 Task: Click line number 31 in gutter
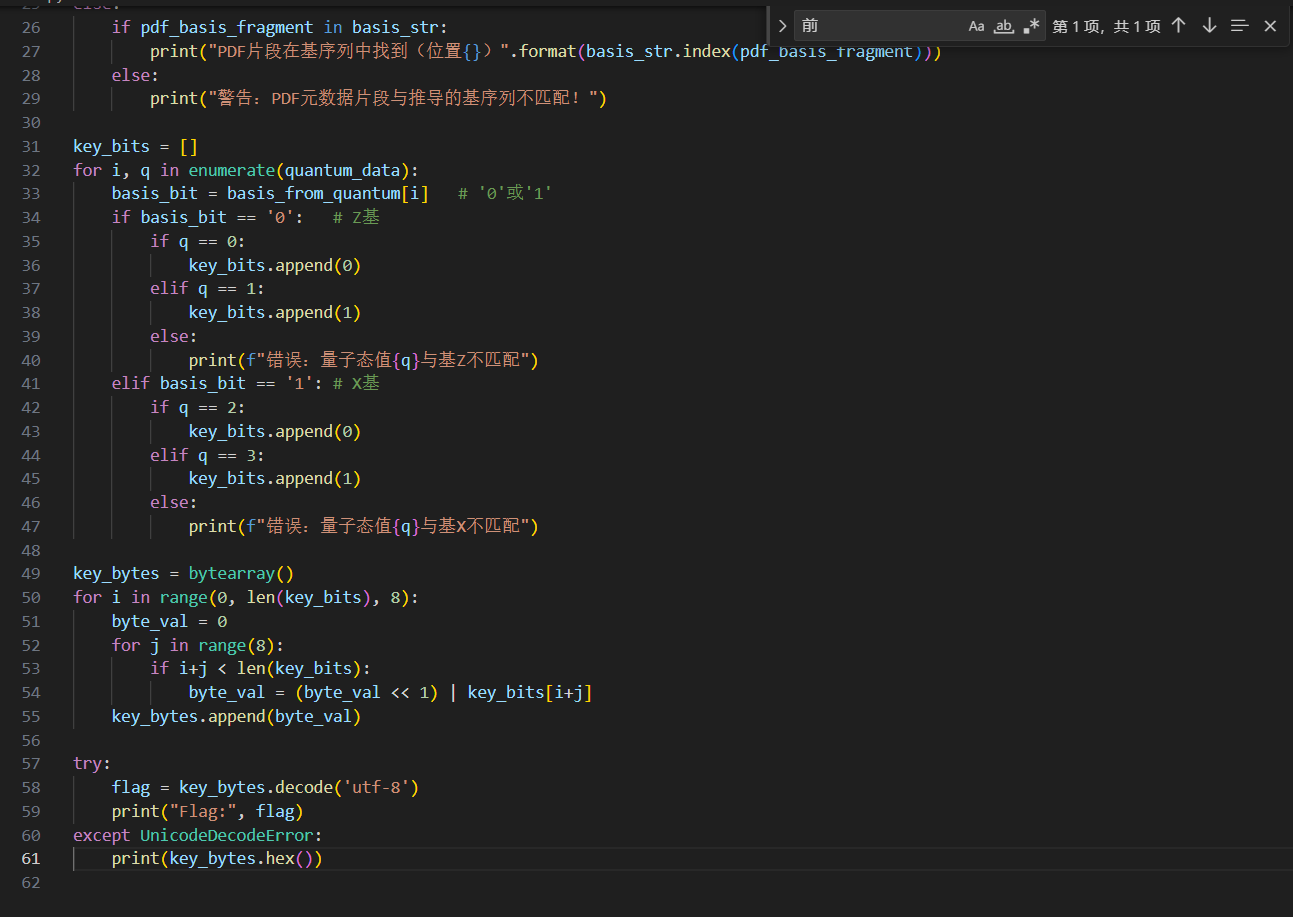[x=30, y=146]
